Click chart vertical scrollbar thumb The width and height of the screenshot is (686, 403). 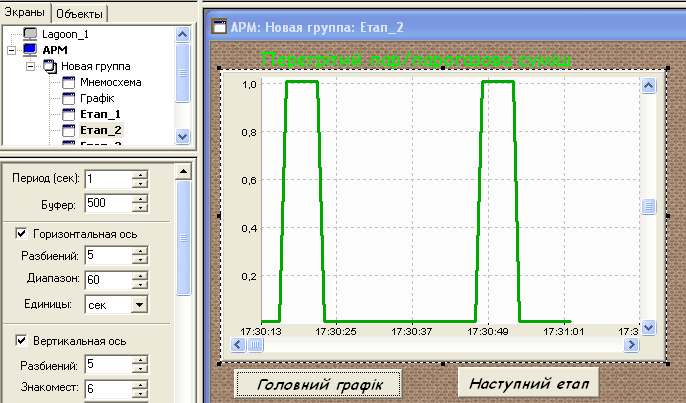pyautogui.click(x=648, y=206)
